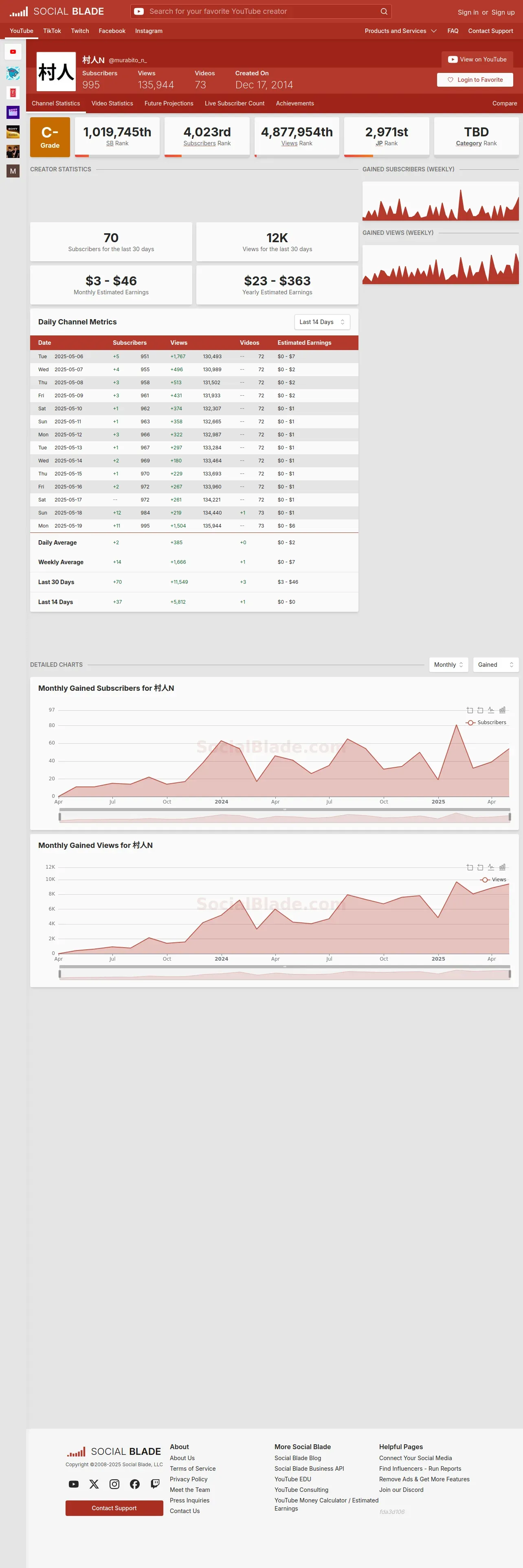Open the purple clapperboard channel icon in sidebar
Viewport: 523px width, 1568px height.
pyautogui.click(x=13, y=112)
